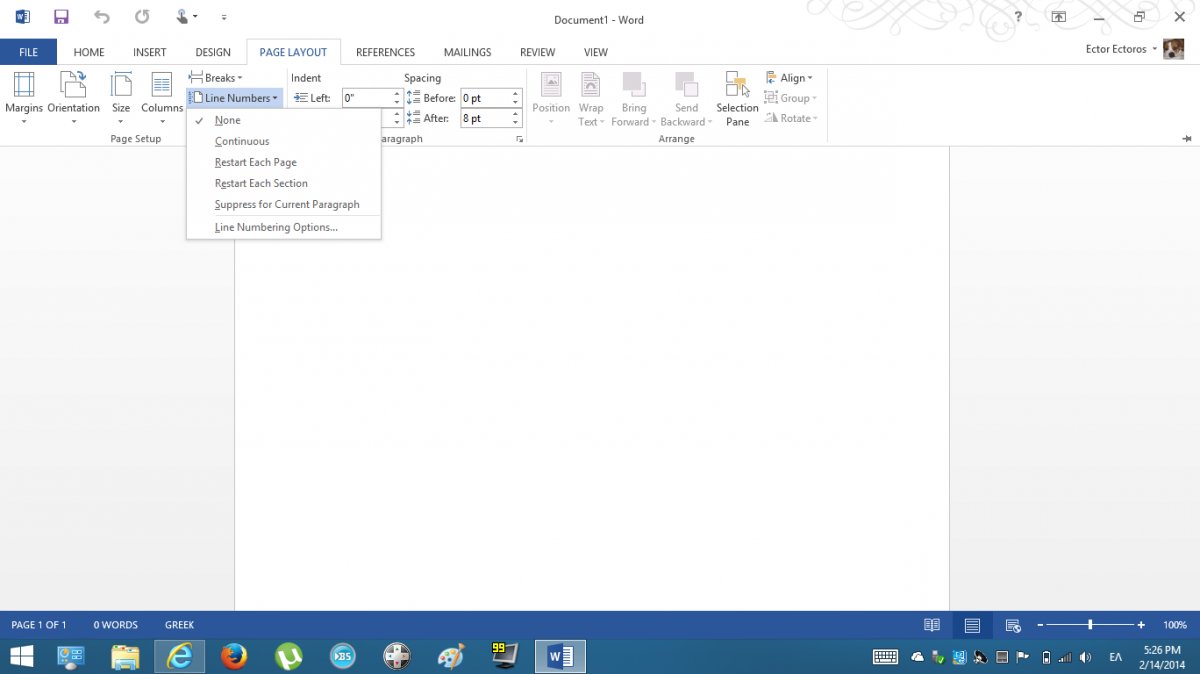The image size is (1200, 674).
Task: Select Restart Each Page option
Action: point(284,162)
